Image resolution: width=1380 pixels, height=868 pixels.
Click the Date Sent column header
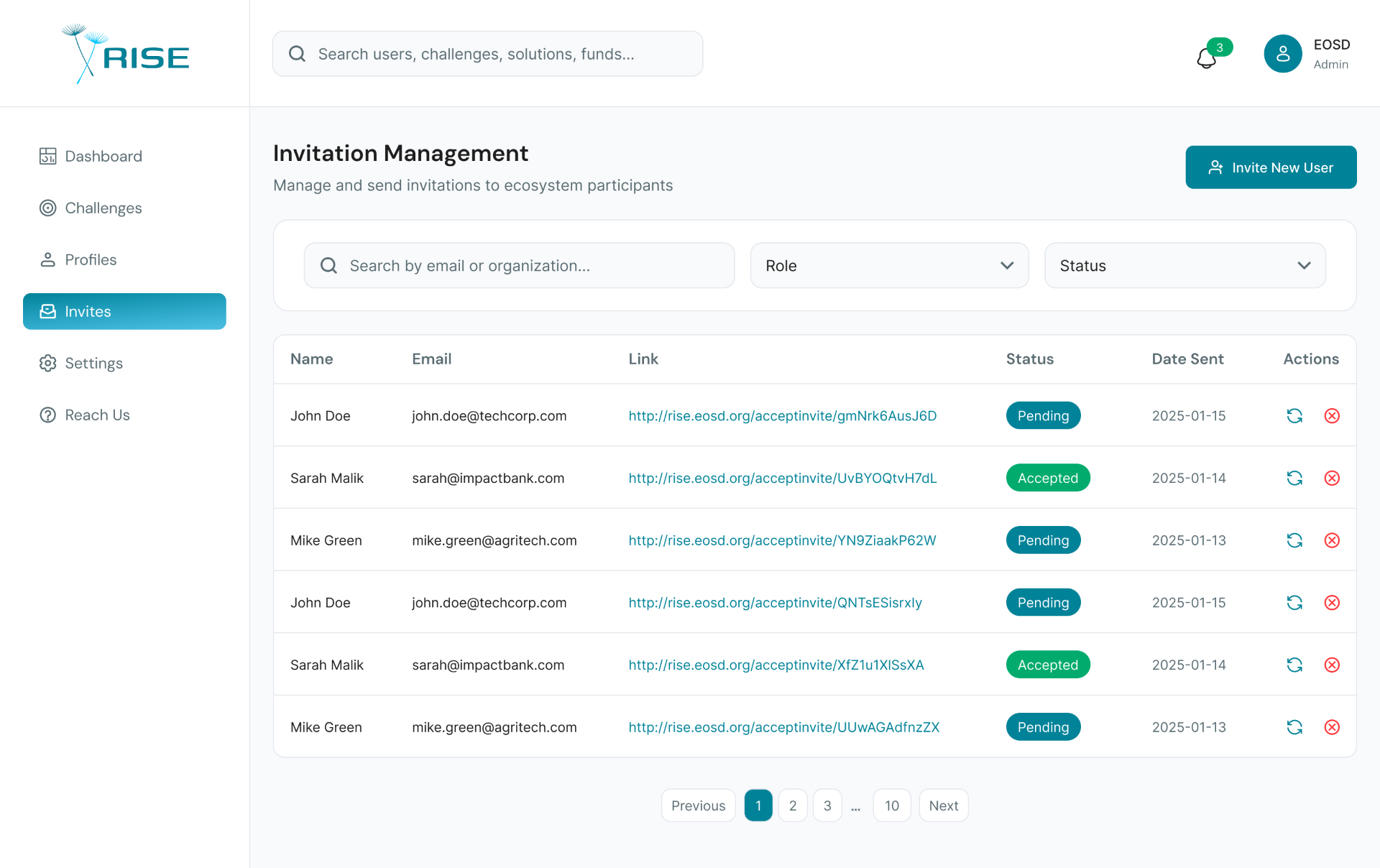1187,359
